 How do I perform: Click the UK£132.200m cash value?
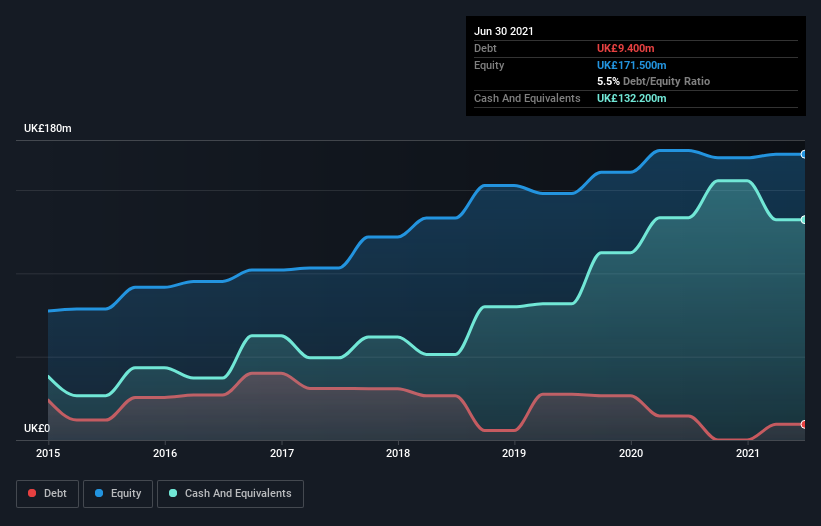[x=631, y=98]
